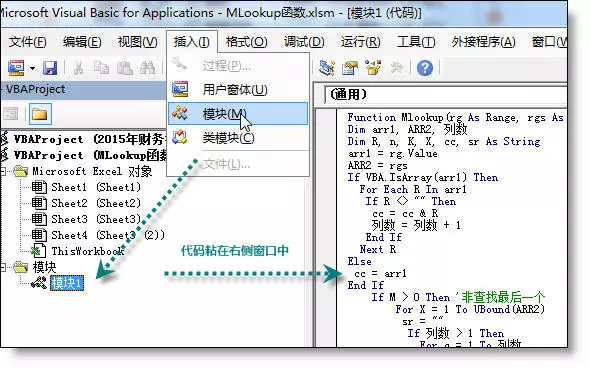Choose 模块(M) from Insert menu

(x=238, y=113)
